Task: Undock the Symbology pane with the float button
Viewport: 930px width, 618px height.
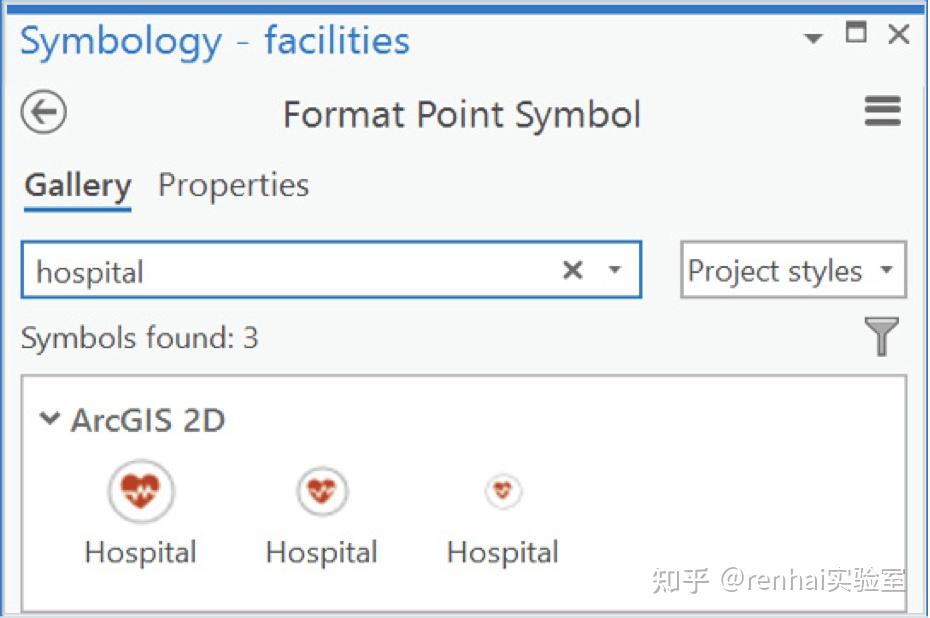Action: [x=855, y=34]
